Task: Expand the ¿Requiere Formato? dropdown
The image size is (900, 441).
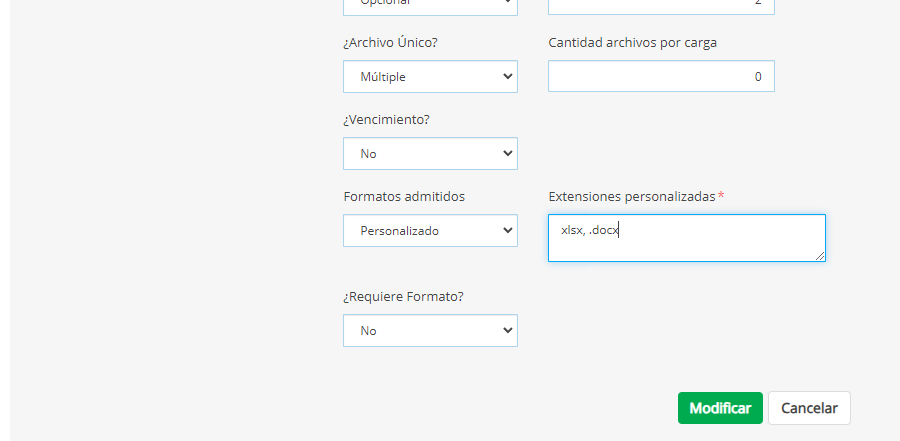Action: (430, 331)
